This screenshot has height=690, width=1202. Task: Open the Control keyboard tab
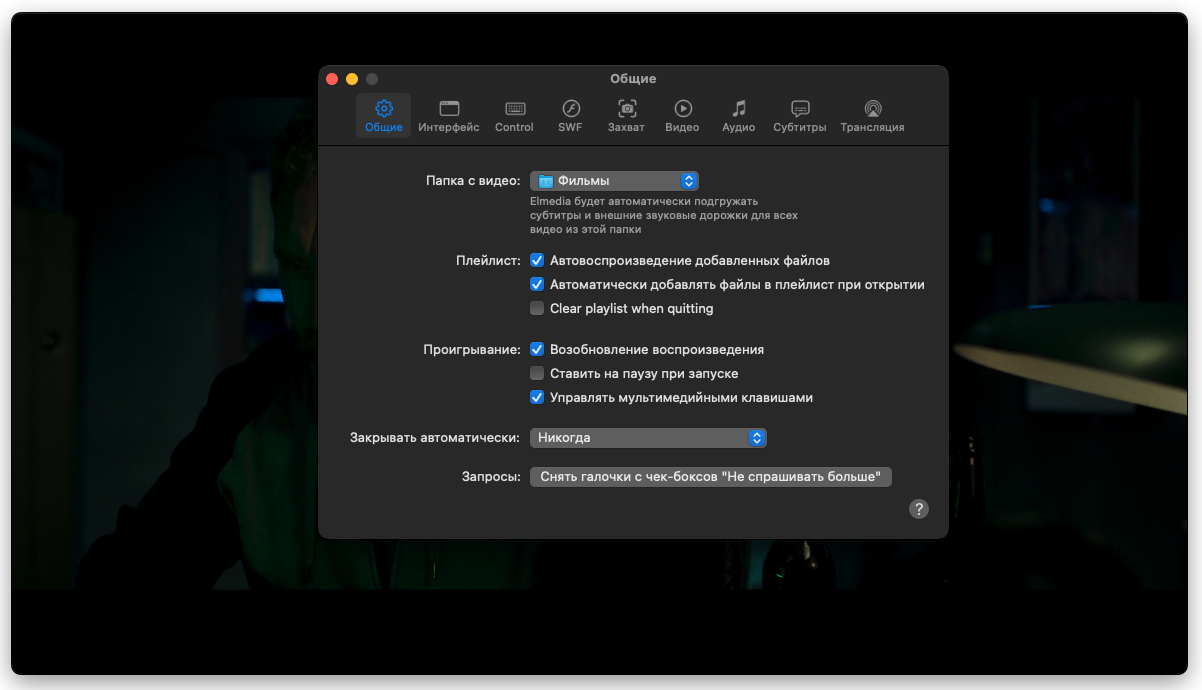(x=514, y=116)
